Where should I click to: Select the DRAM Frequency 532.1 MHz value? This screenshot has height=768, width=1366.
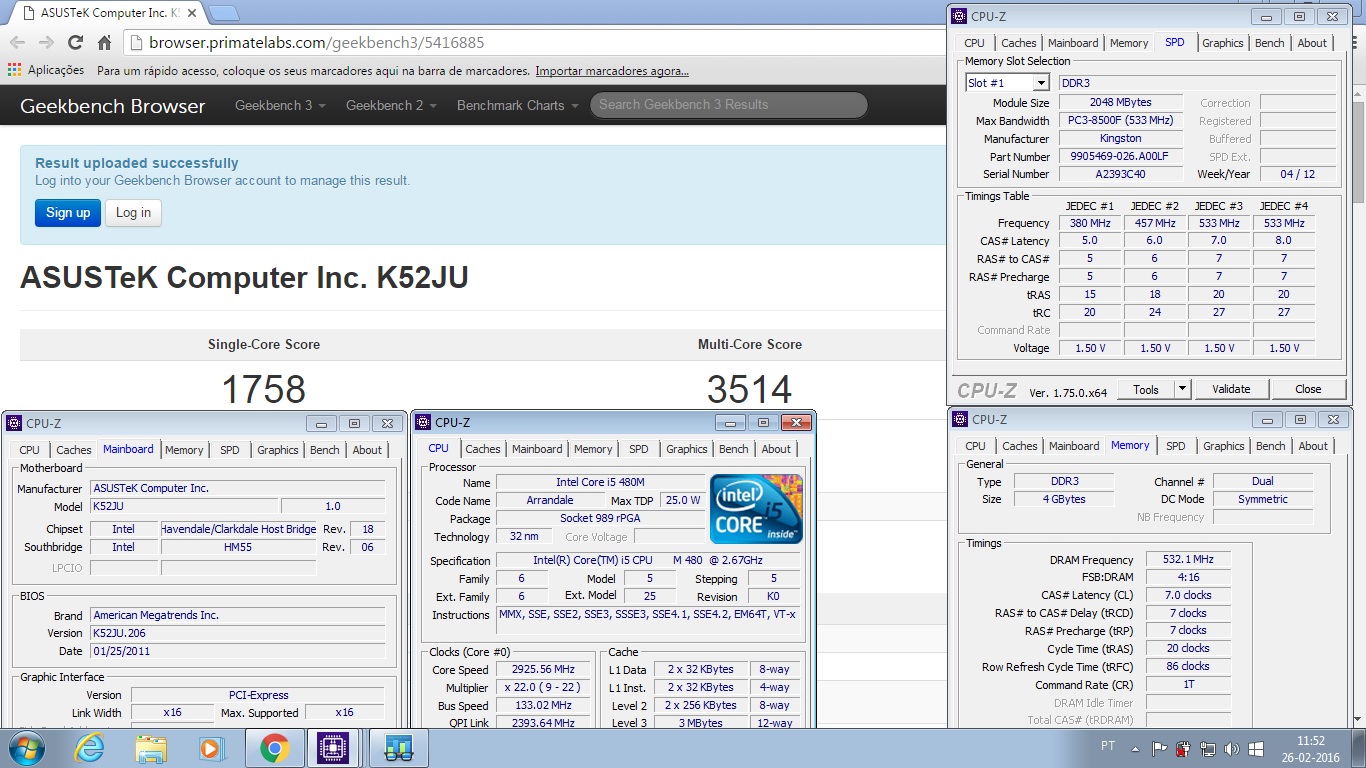(x=1188, y=560)
